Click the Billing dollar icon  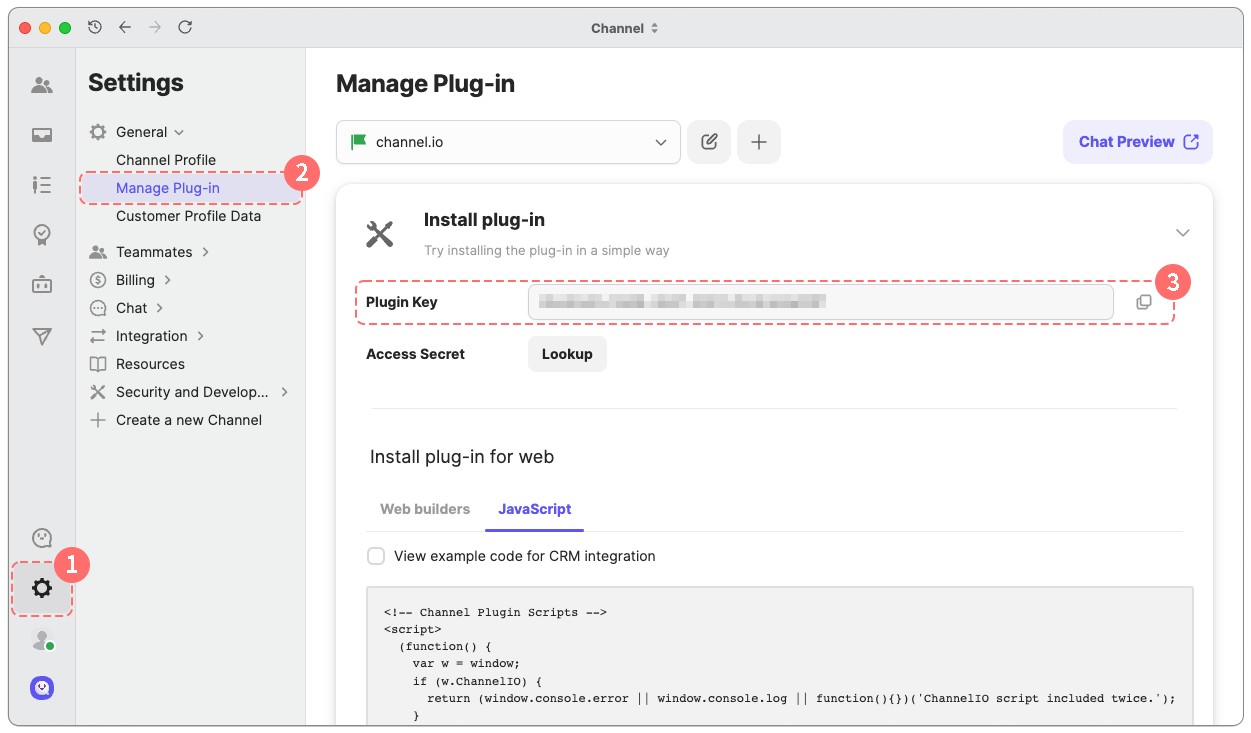[98, 280]
